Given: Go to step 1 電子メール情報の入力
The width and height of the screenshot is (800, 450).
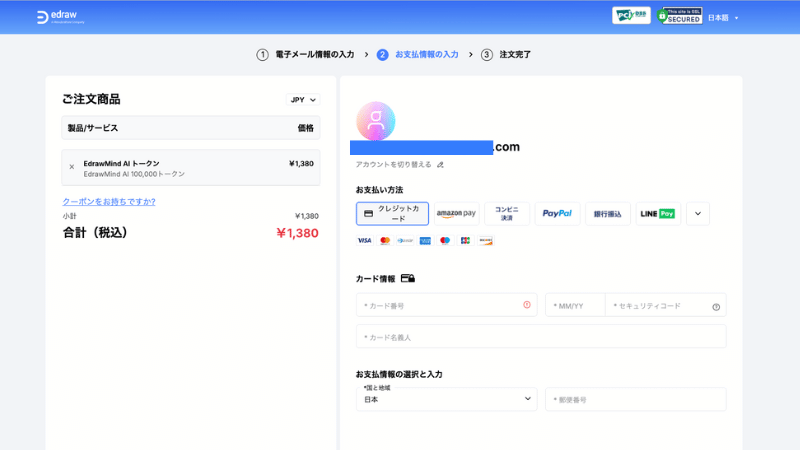Looking at the screenshot, I should click(305, 55).
